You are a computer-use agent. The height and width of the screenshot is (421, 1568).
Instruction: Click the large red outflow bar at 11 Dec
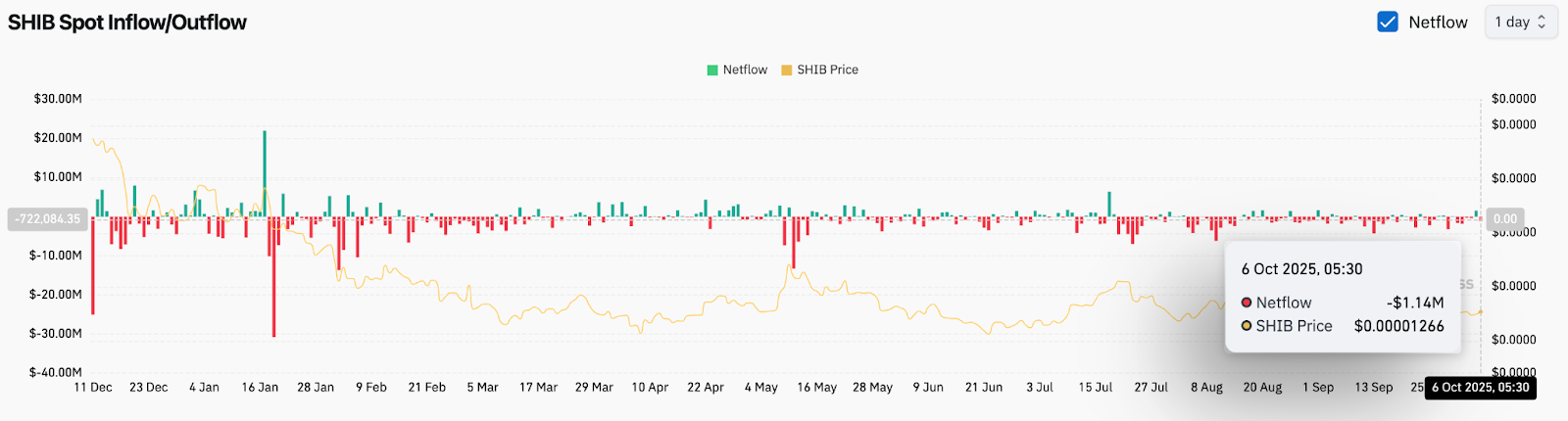click(x=93, y=264)
